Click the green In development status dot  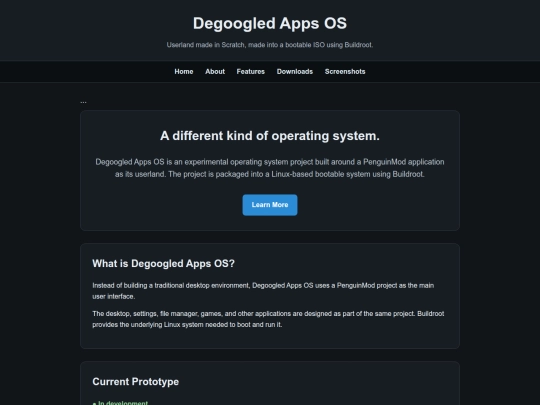pos(94,403)
